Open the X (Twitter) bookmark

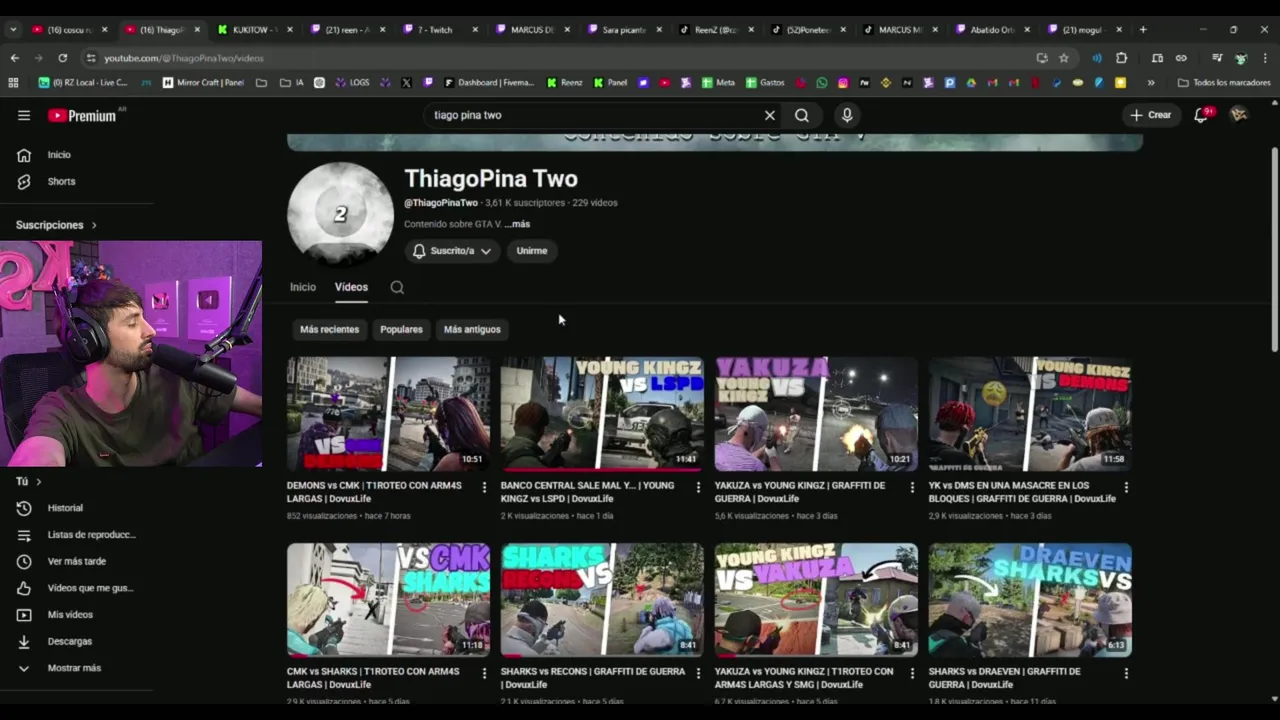pos(407,83)
